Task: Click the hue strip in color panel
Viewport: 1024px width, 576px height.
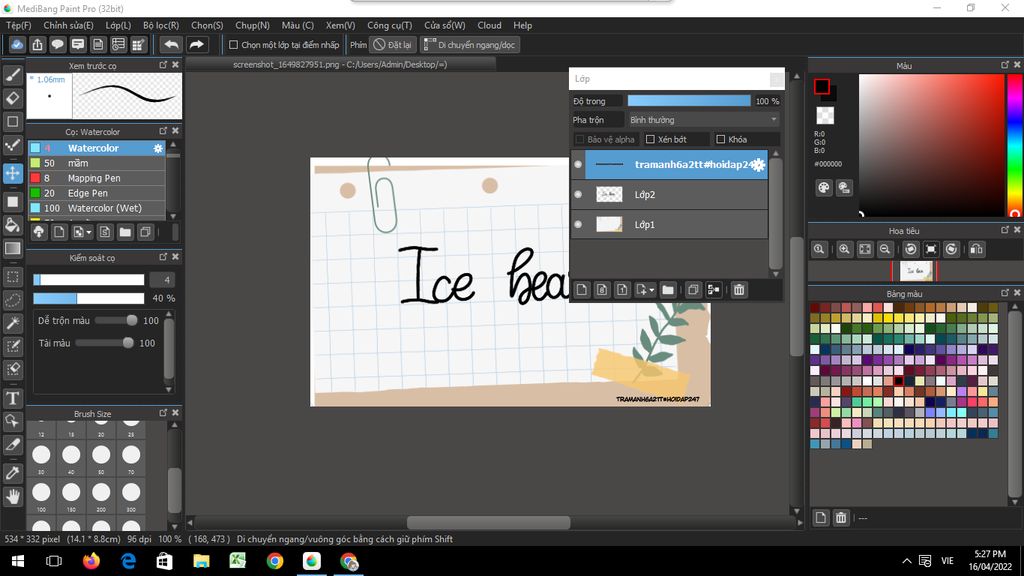Action: (x=1015, y=145)
